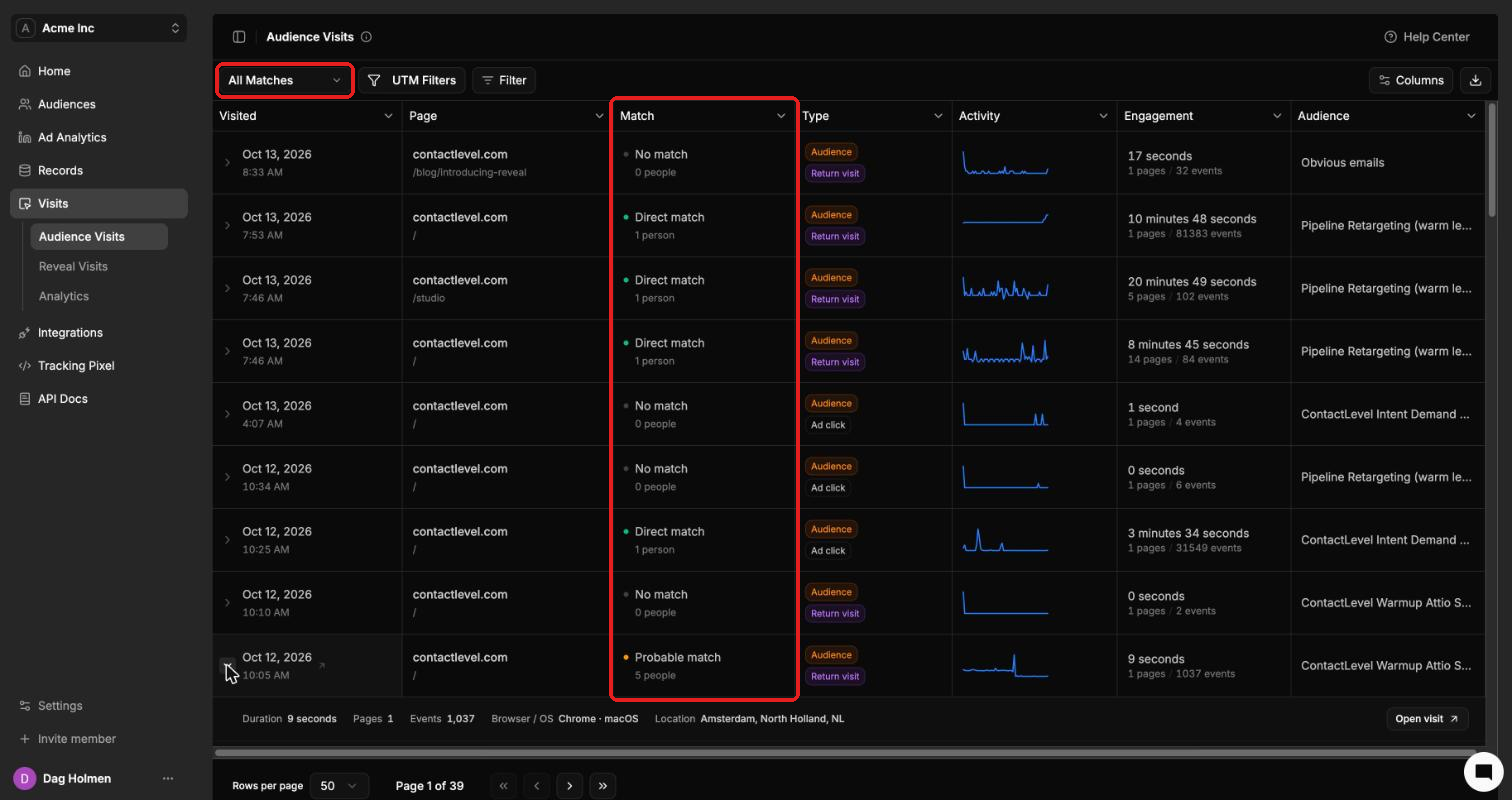Click the /blog/introducing-reveal page path
The height and width of the screenshot is (800, 1512).
coord(470,172)
